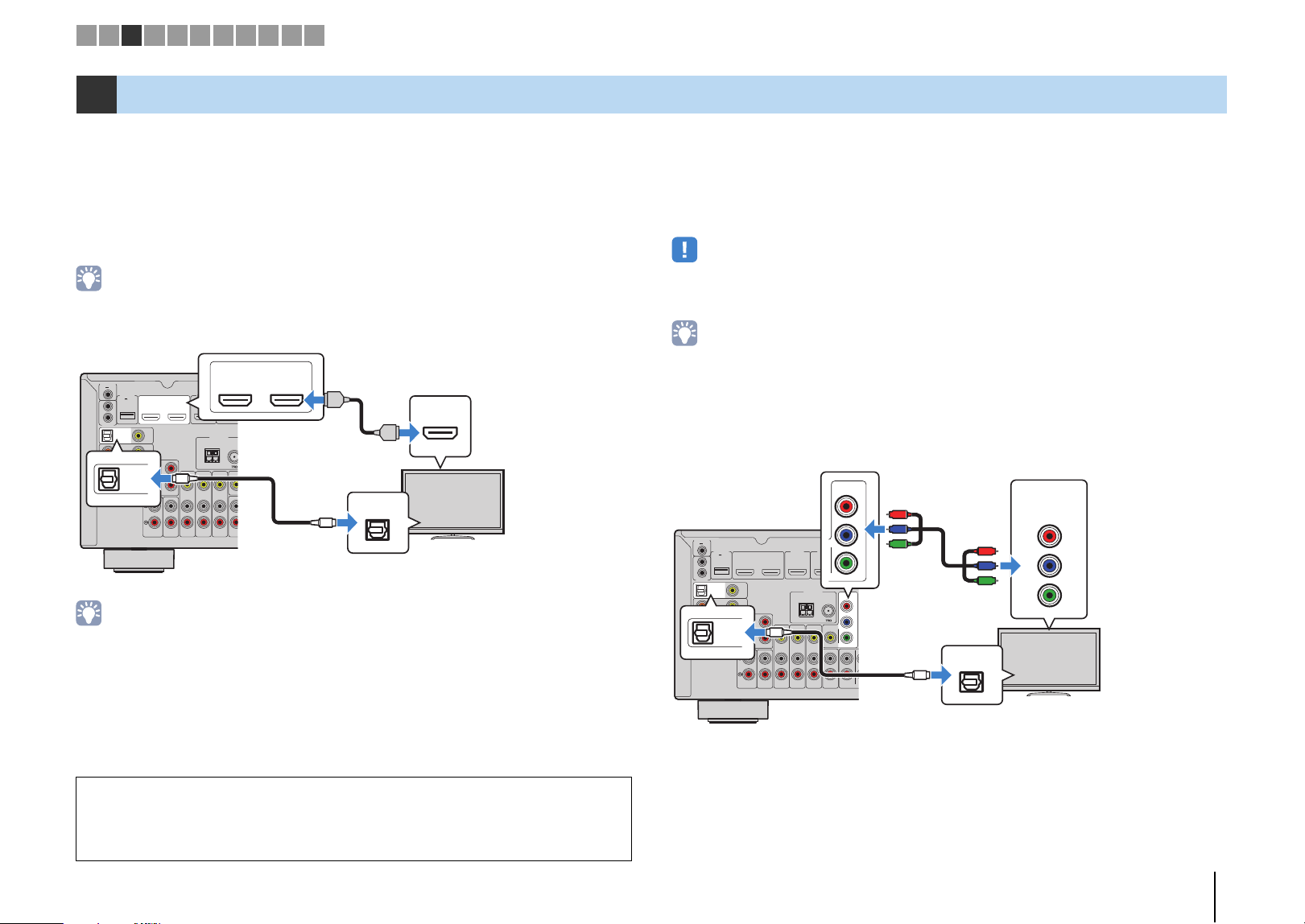Click the lightbulb tip icon above the HDMI diagram
The height and width of the screenshot is (924, 1305).
click(x=89, y=278)
